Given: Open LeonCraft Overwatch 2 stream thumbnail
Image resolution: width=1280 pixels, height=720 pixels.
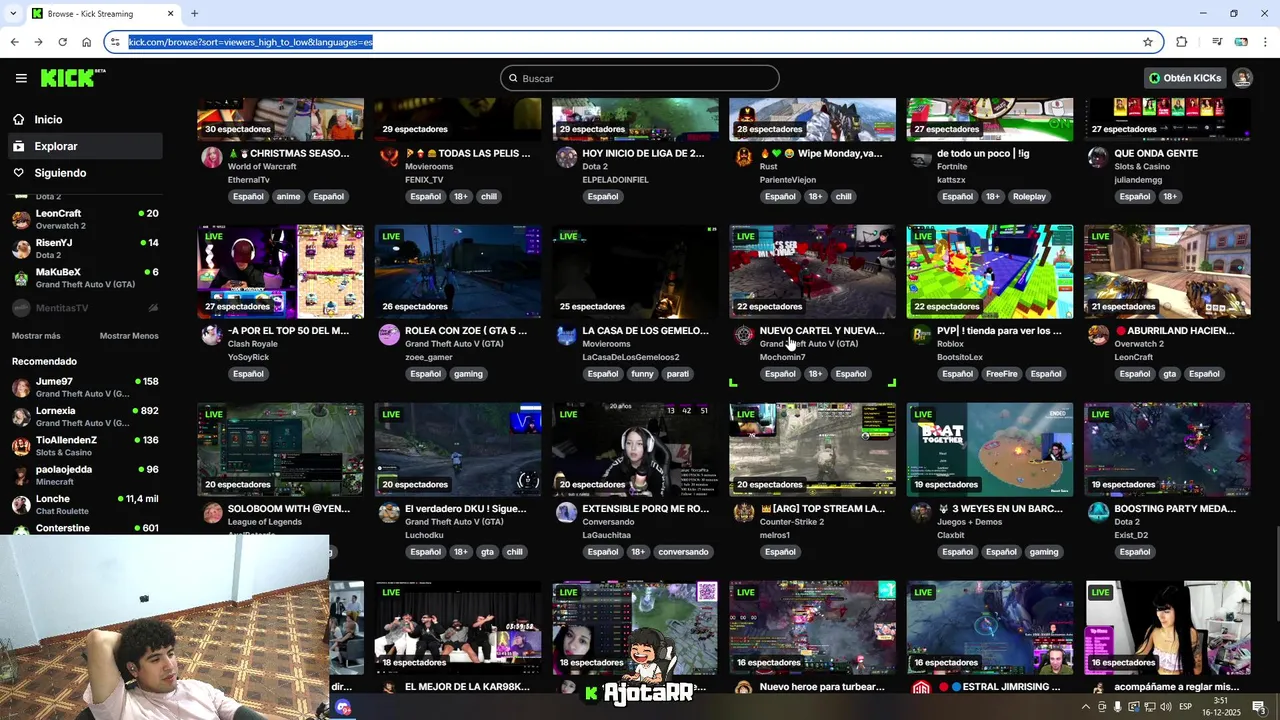Looking at the screenshot, I should click(x=1167, y=271).
